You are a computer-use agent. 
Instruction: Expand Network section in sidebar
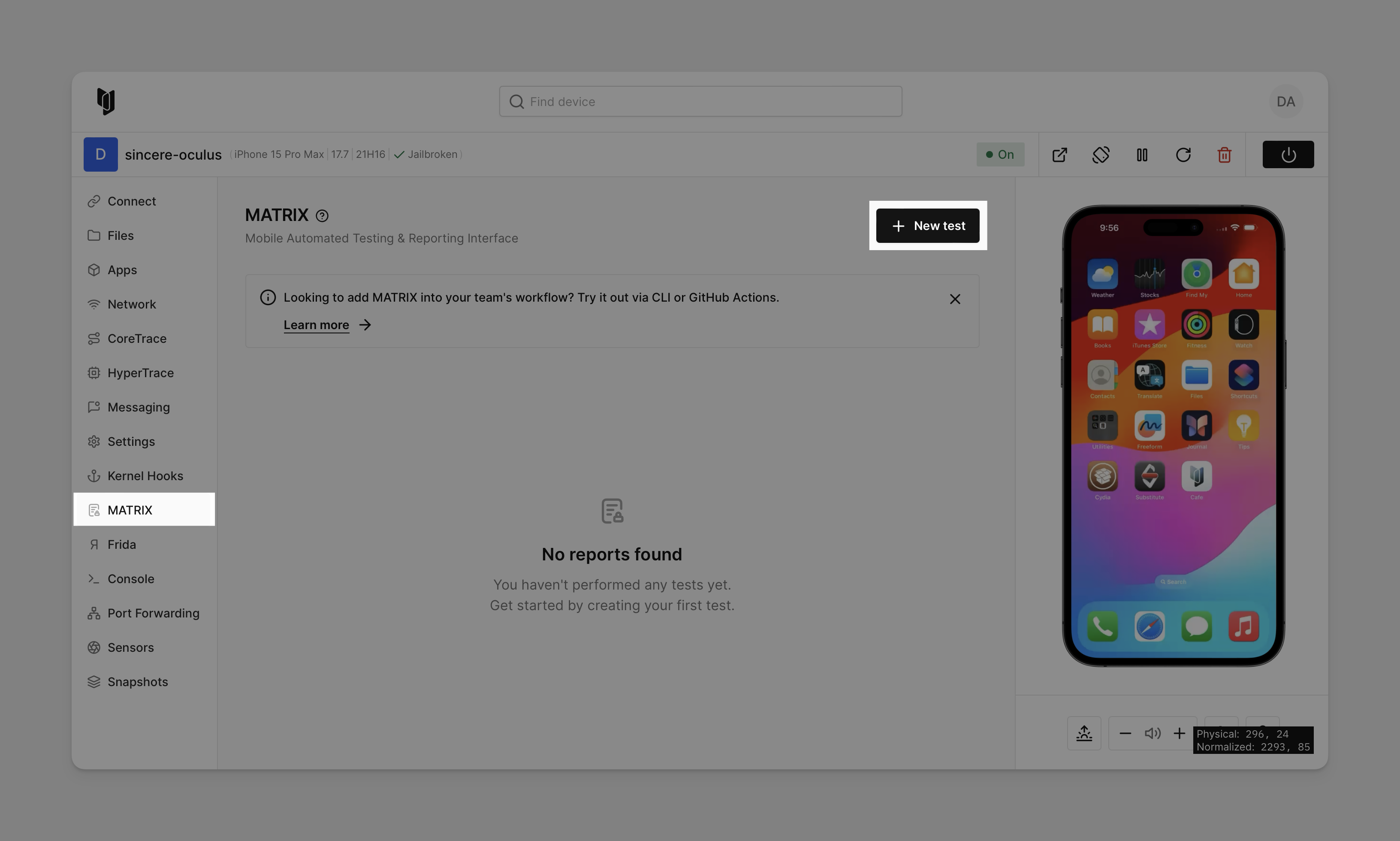click(x=131, y=304)
